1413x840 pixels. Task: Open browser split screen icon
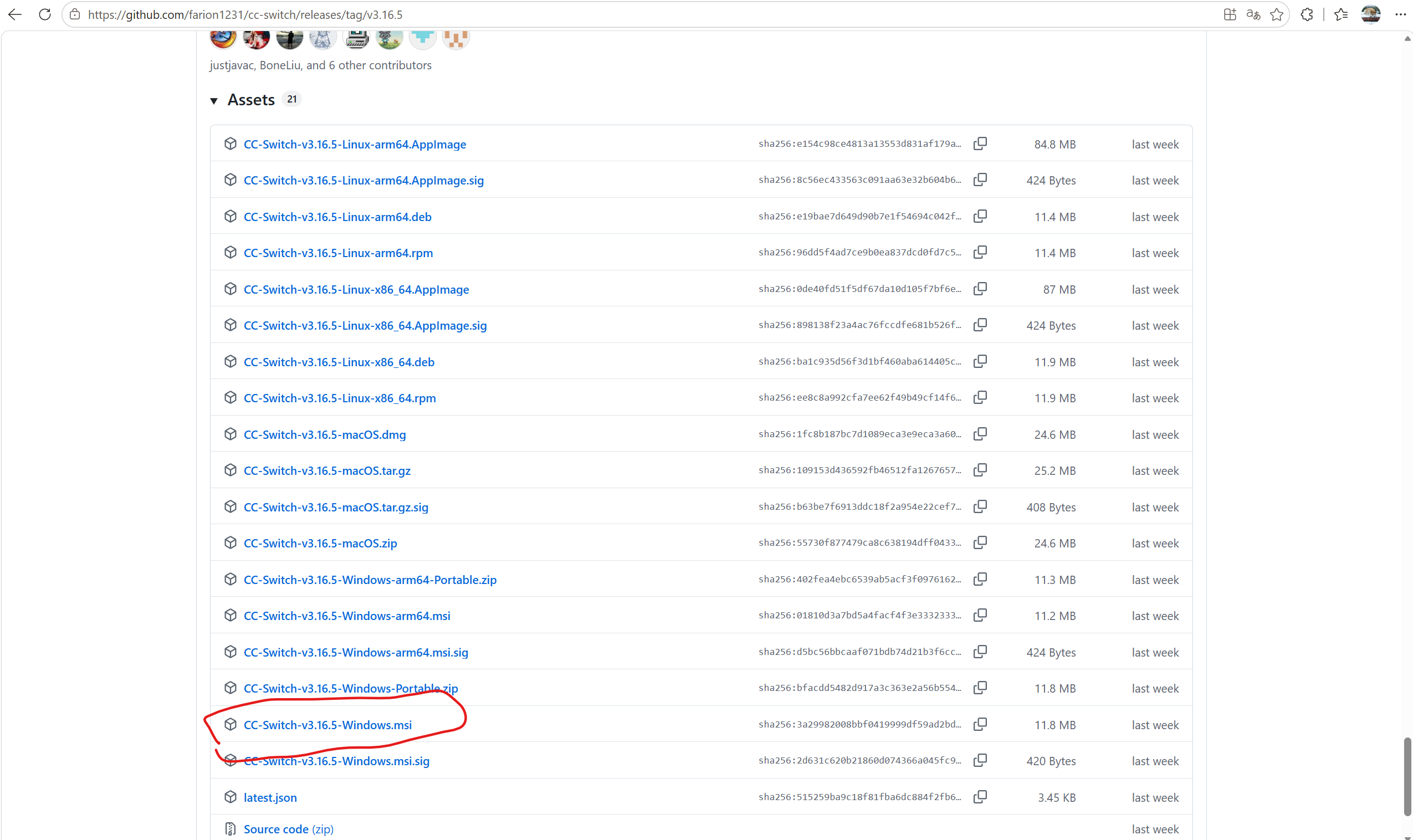(1230, 15)
